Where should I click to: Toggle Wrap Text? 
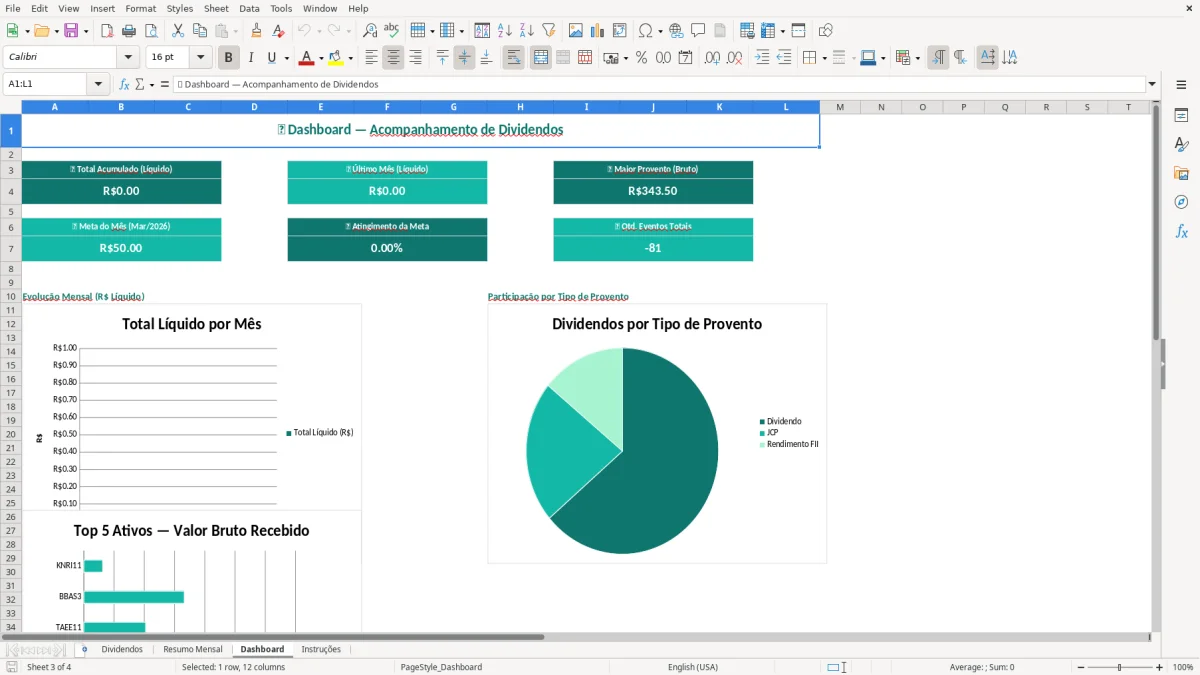click(513, 58)
